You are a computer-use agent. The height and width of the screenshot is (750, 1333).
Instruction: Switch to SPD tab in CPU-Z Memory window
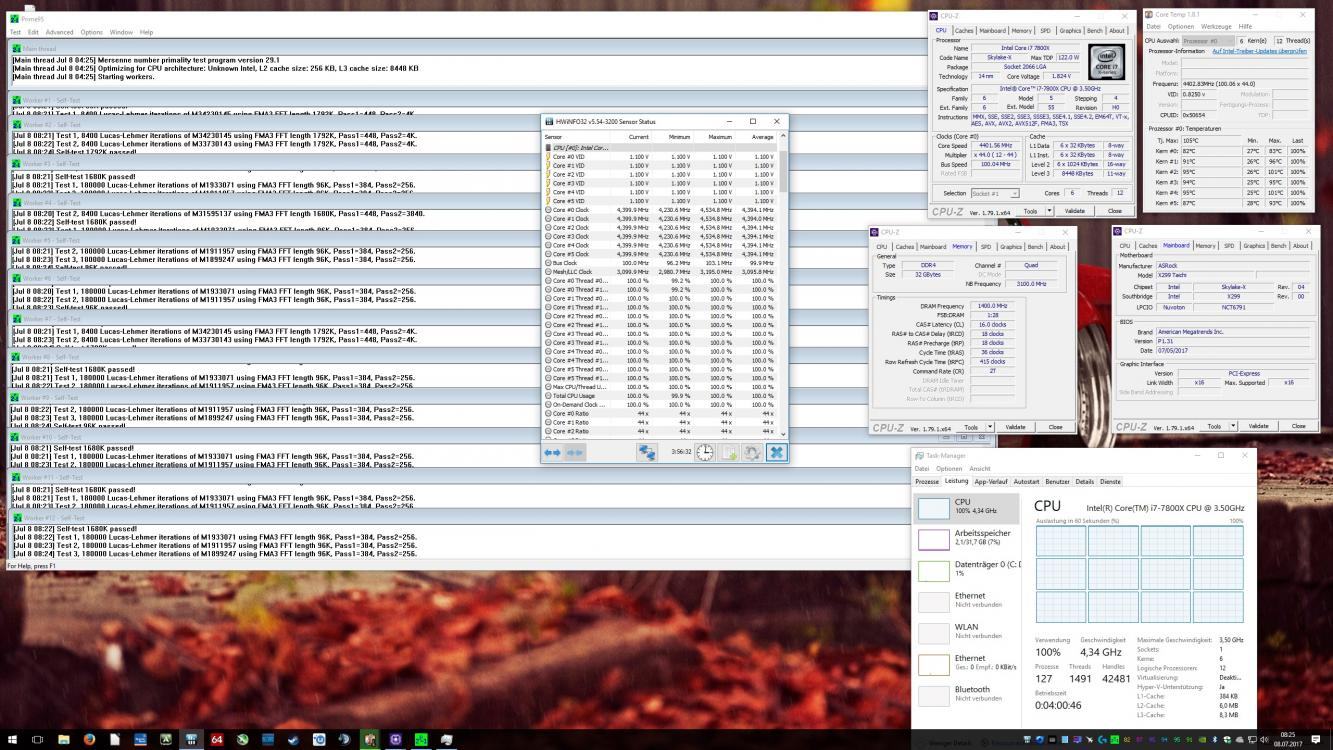pos(986,246)
